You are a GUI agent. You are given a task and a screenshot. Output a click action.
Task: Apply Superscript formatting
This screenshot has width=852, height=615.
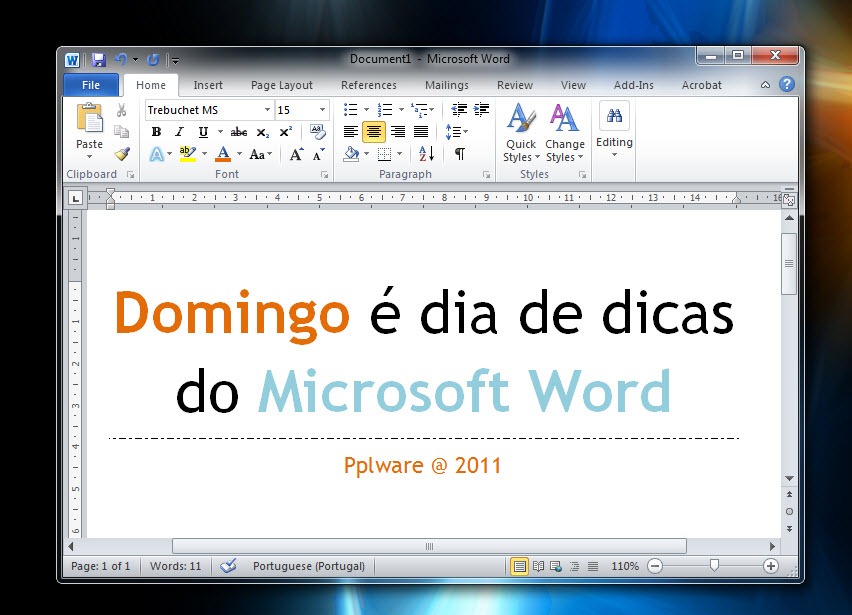pyautogui.click(x=286, y=132)
